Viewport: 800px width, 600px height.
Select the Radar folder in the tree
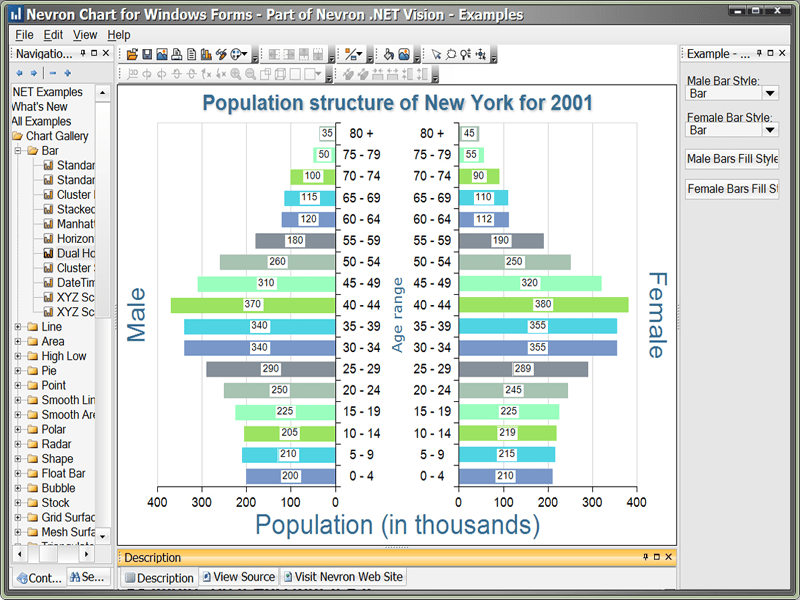tap(55, 444)
